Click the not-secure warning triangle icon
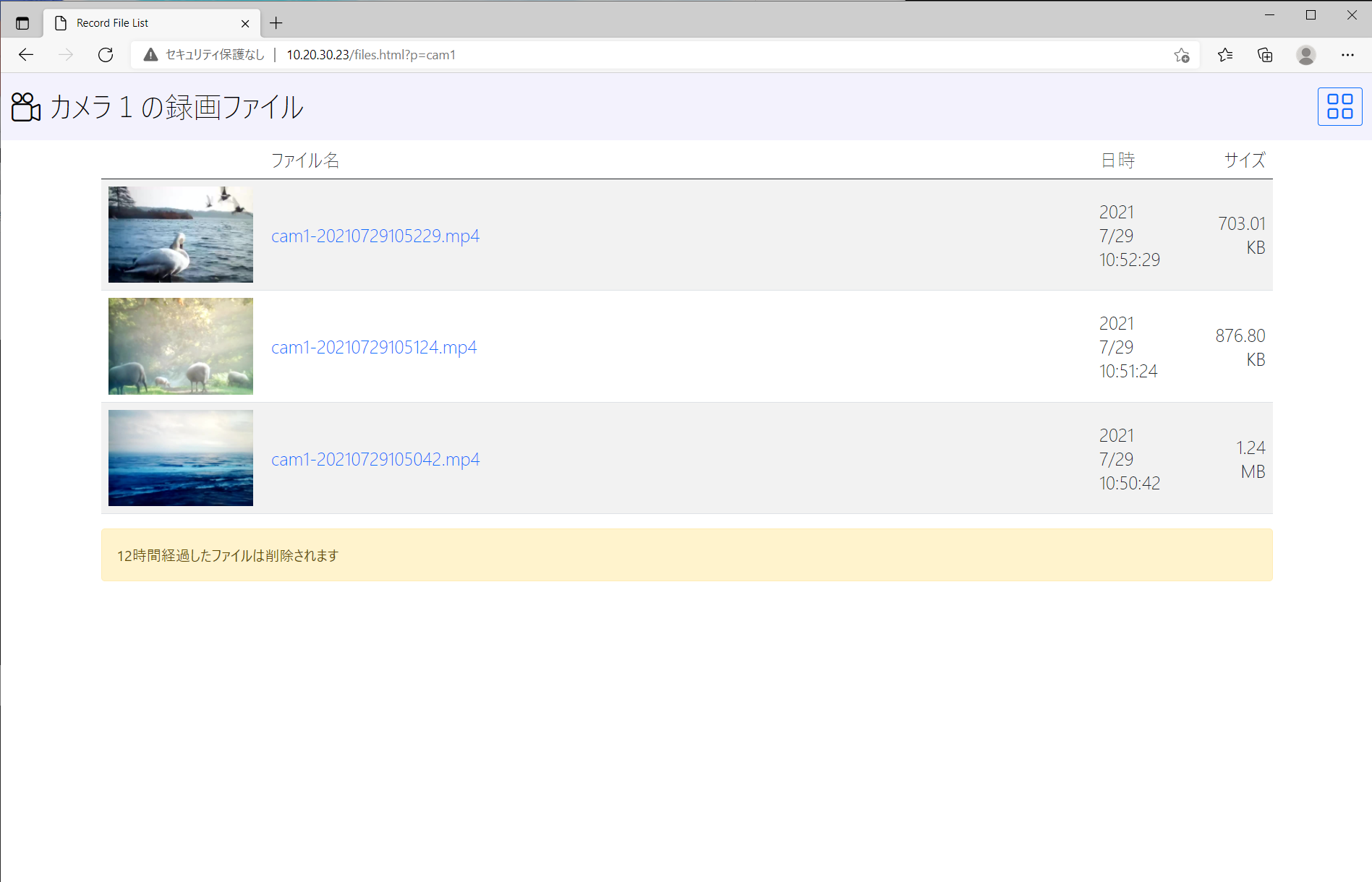 coord(150,55)
